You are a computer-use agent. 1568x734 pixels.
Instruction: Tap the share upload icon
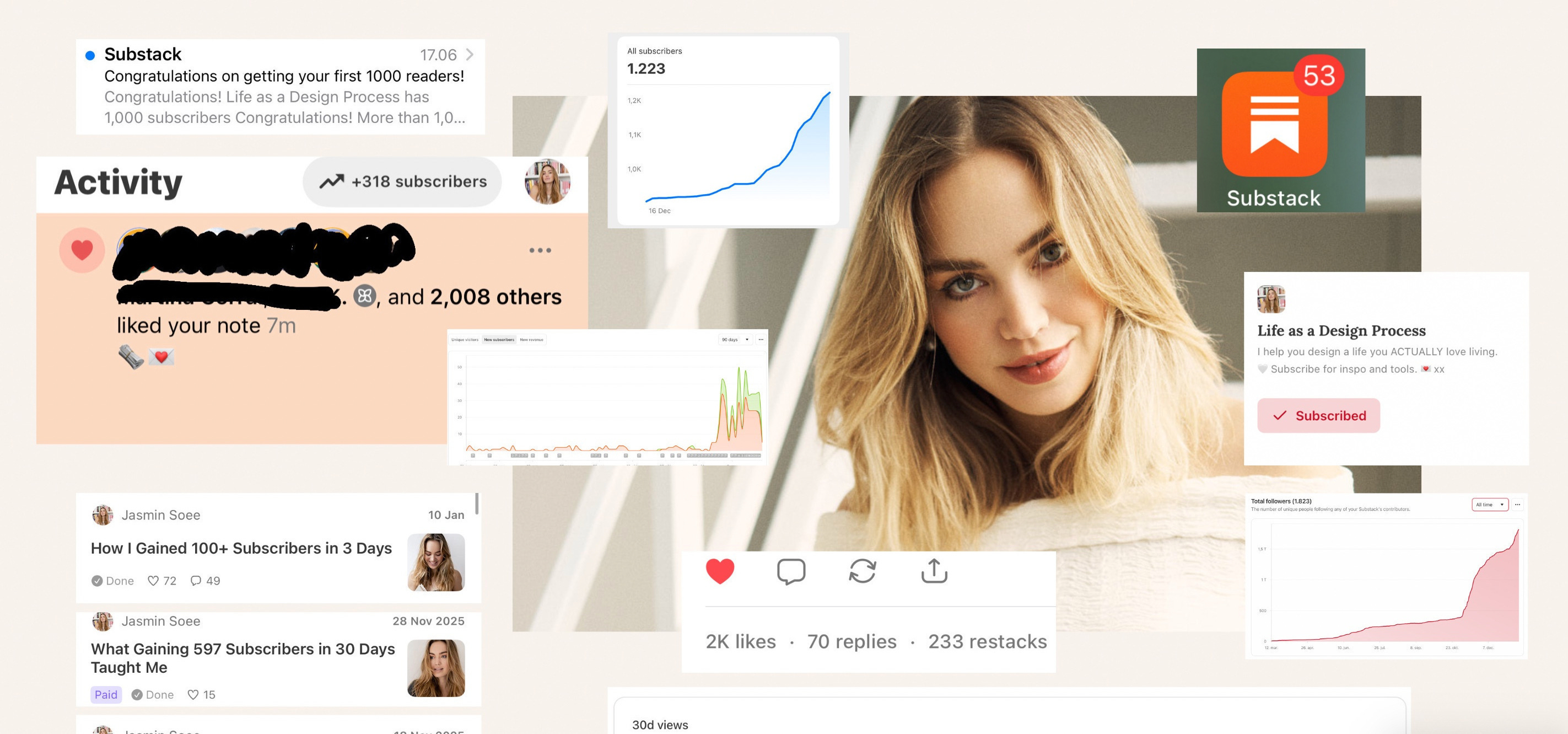click(934, 571)
